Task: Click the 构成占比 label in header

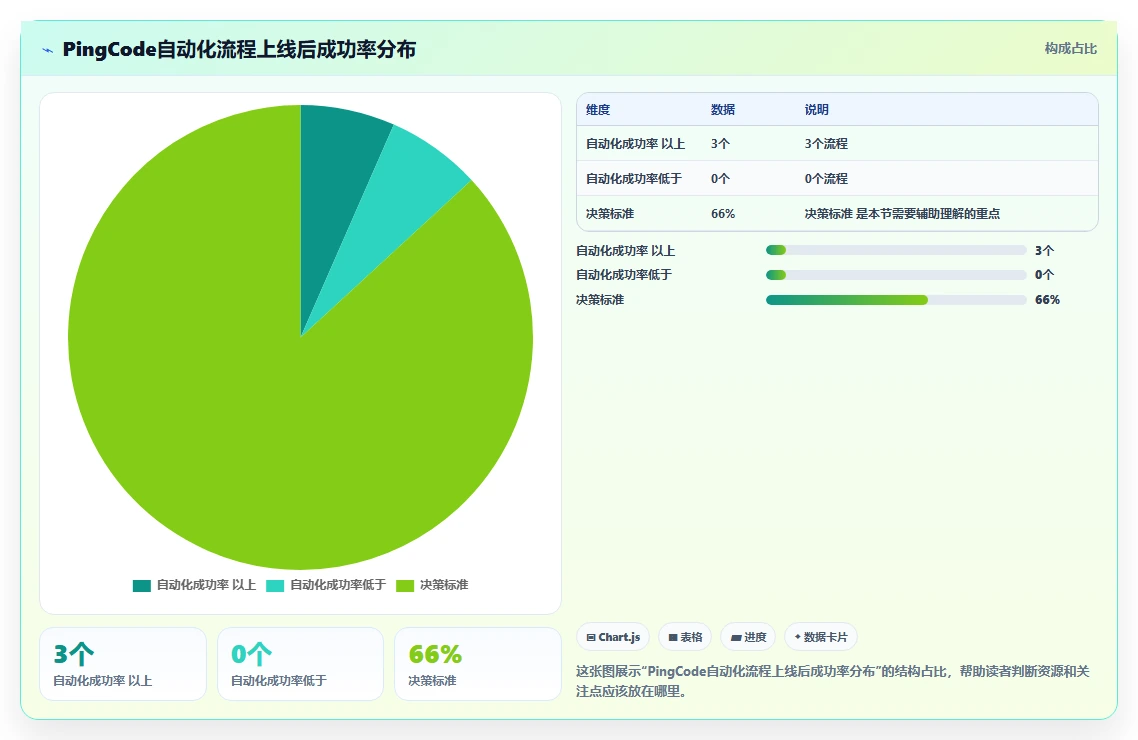Action: pos(1071,49)
